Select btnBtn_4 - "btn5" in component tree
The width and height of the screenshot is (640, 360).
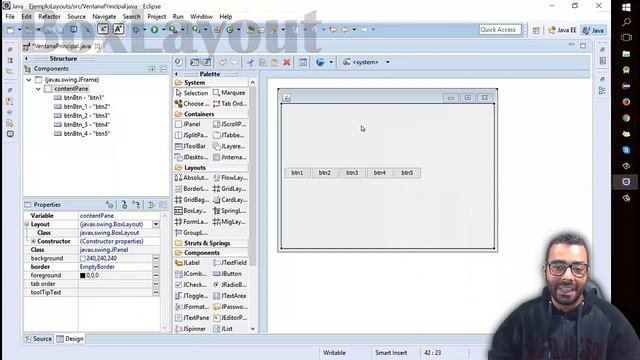click(82, 133)
